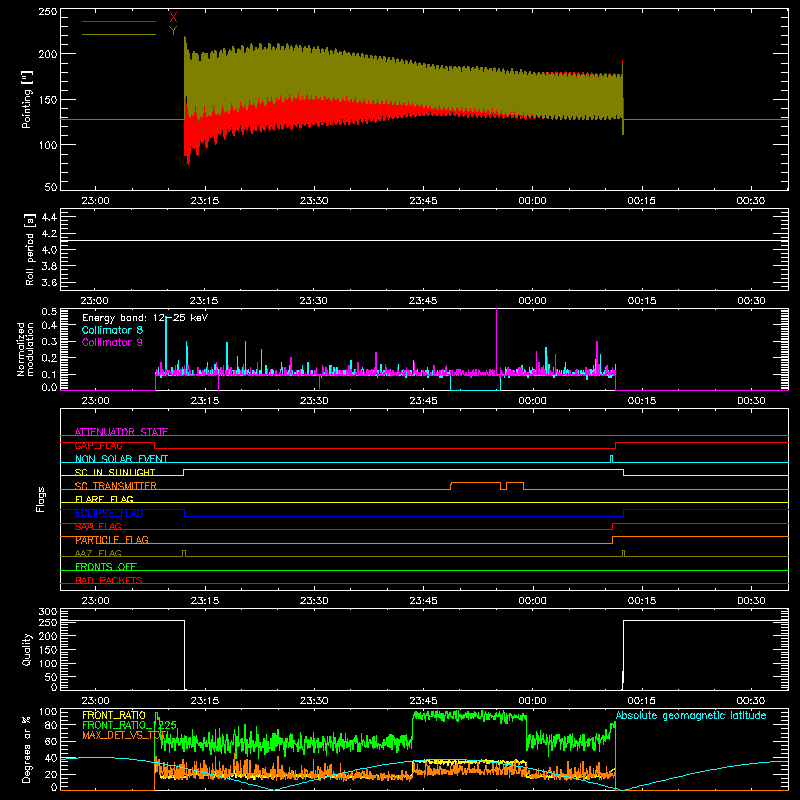Click the Pointing axis title
The width and height of the screenshot is (800, 800).
pos(27,99)
